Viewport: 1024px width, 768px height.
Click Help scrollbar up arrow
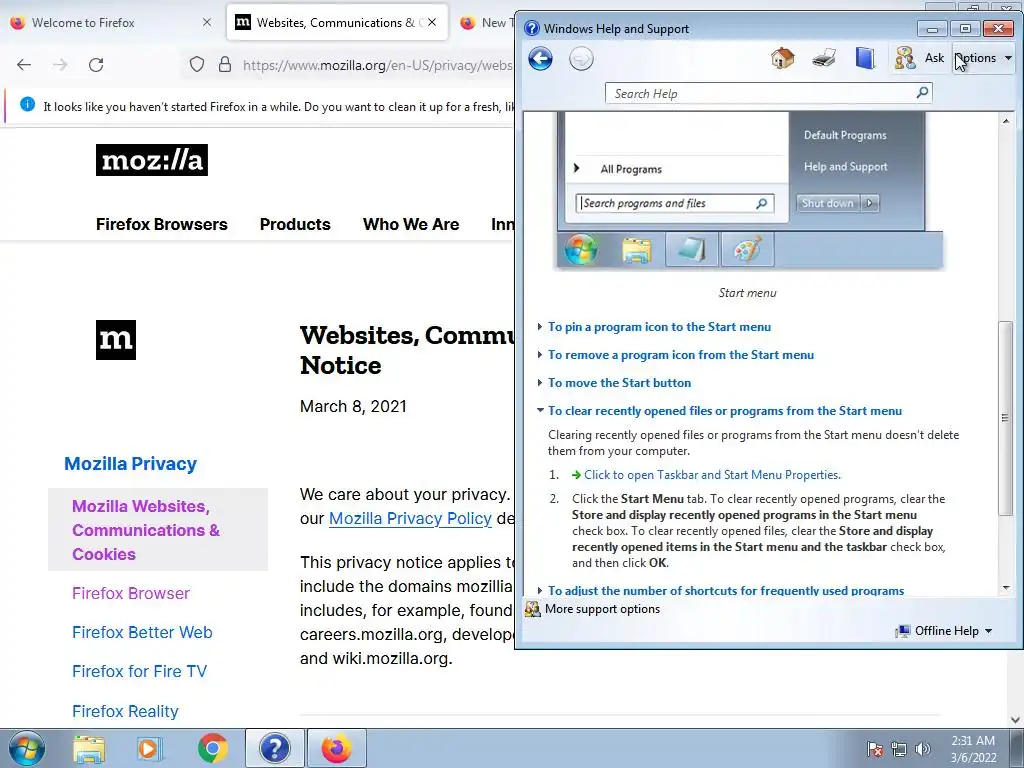1006,121
